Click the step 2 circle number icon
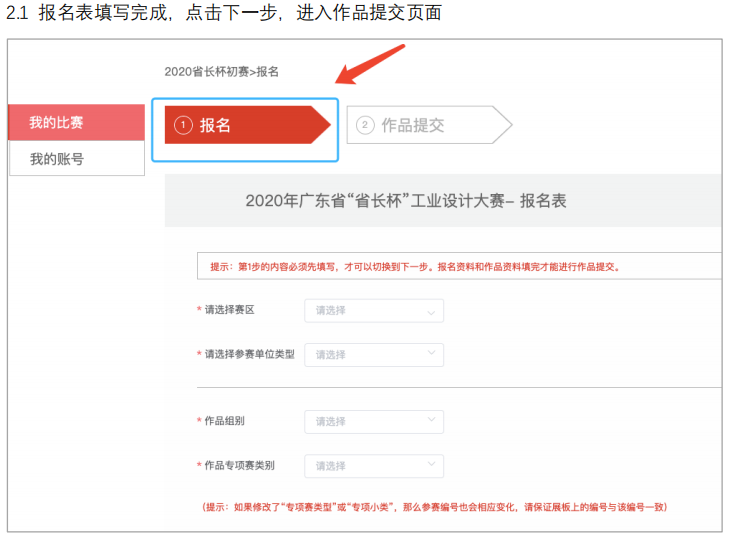Viewport: 730px width, 542px height. coord(365,125)
